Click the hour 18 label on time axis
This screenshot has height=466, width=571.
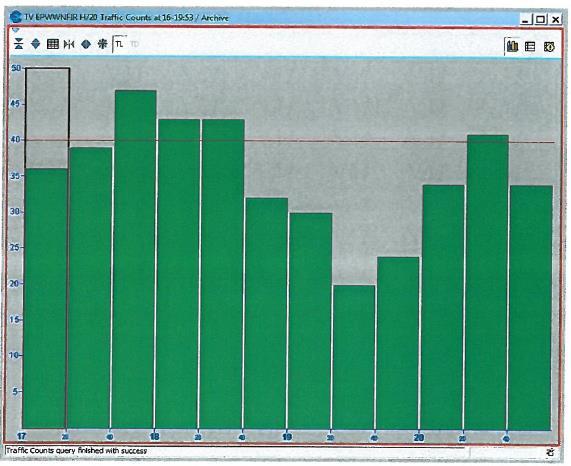pos(155,436)
